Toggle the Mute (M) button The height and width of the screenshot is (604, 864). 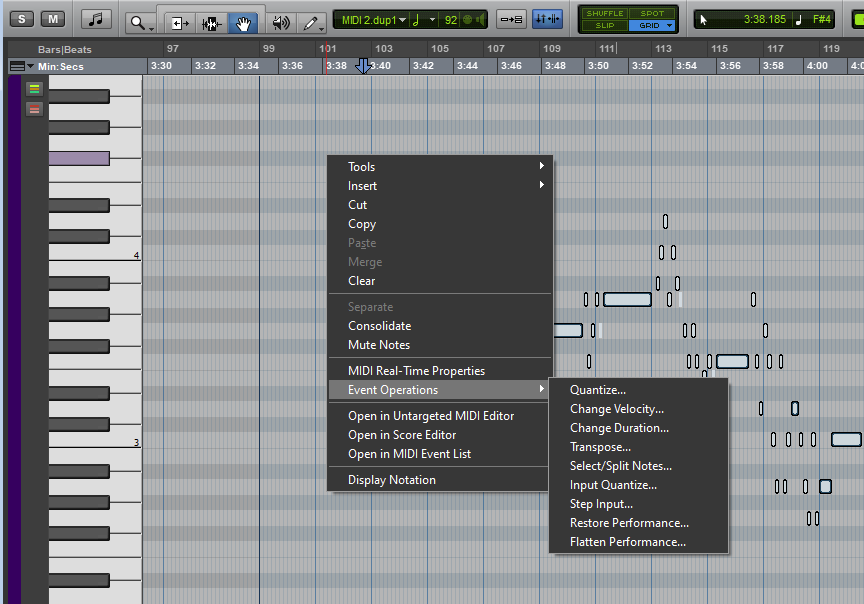pyautogui.click(x=53, y=19)
